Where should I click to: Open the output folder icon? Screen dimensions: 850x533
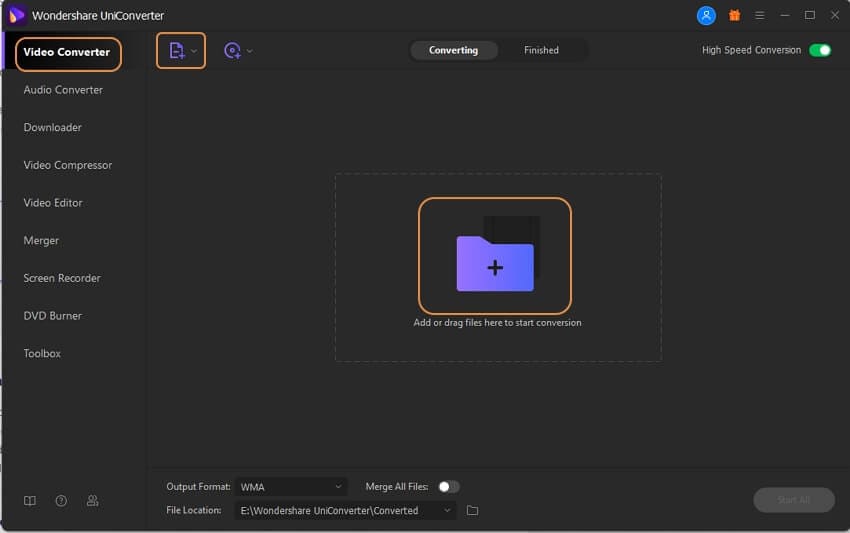[x=472, y=510]
